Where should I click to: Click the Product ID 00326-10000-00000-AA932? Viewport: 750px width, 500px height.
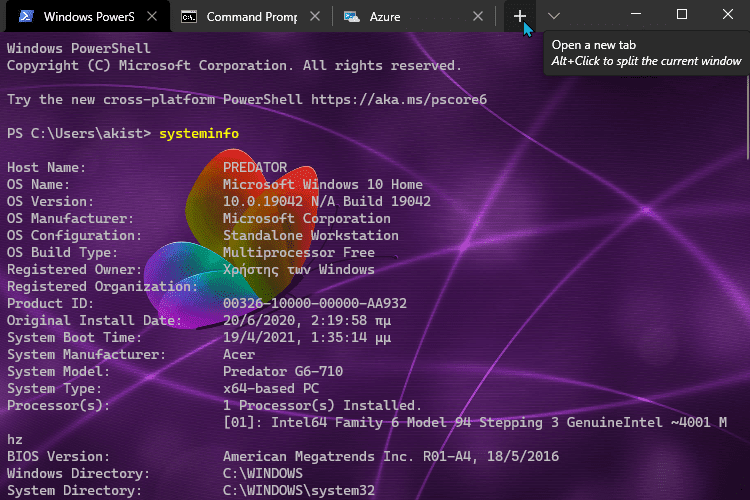click(x=315, y=303)
